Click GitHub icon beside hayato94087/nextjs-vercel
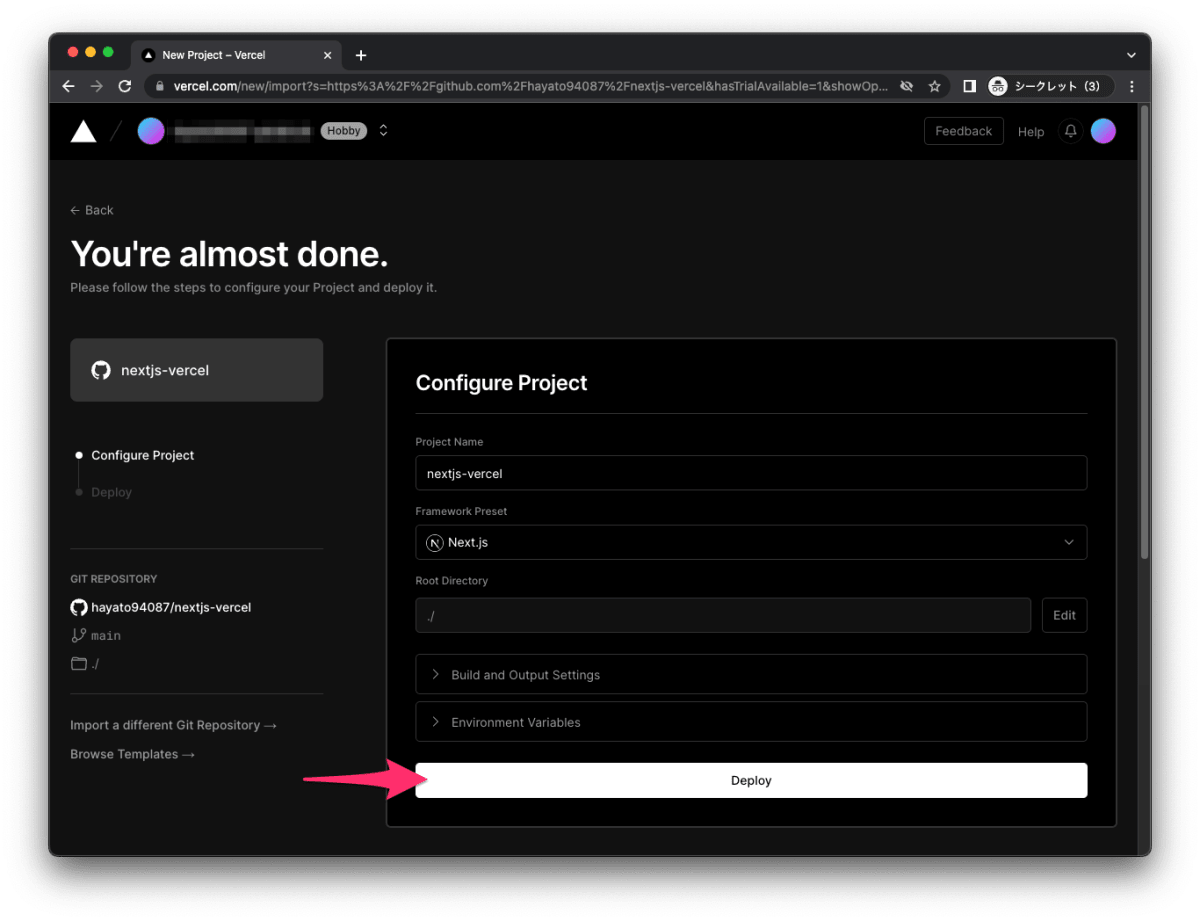 coord(78,607)
